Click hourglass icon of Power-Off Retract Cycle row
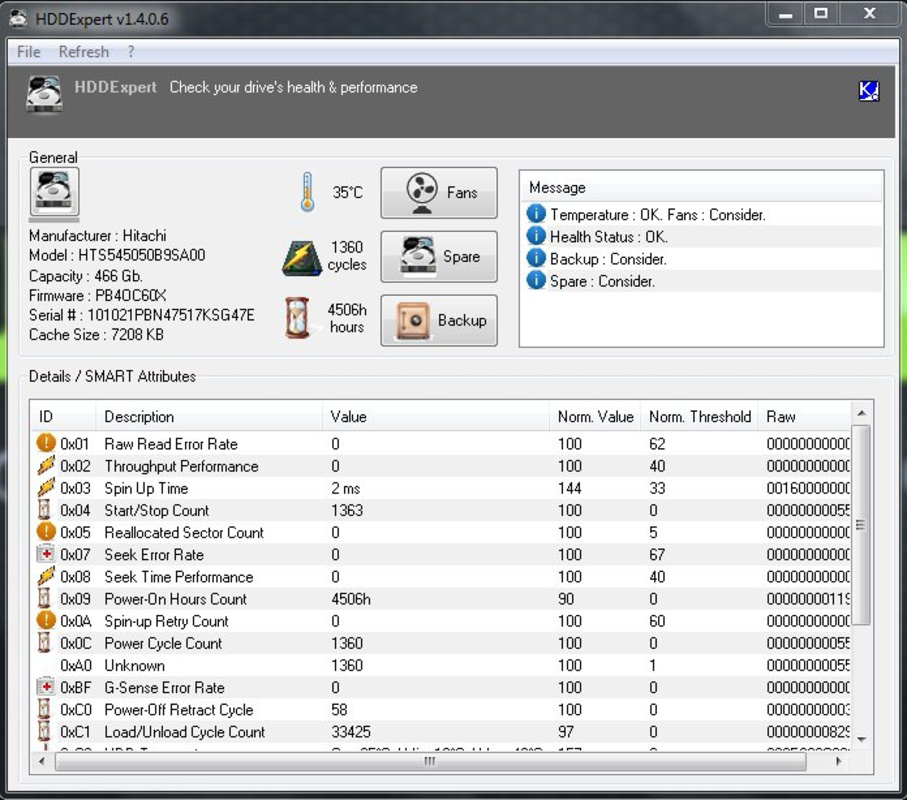The image size is (907, 800). click(x=44, y=709)
